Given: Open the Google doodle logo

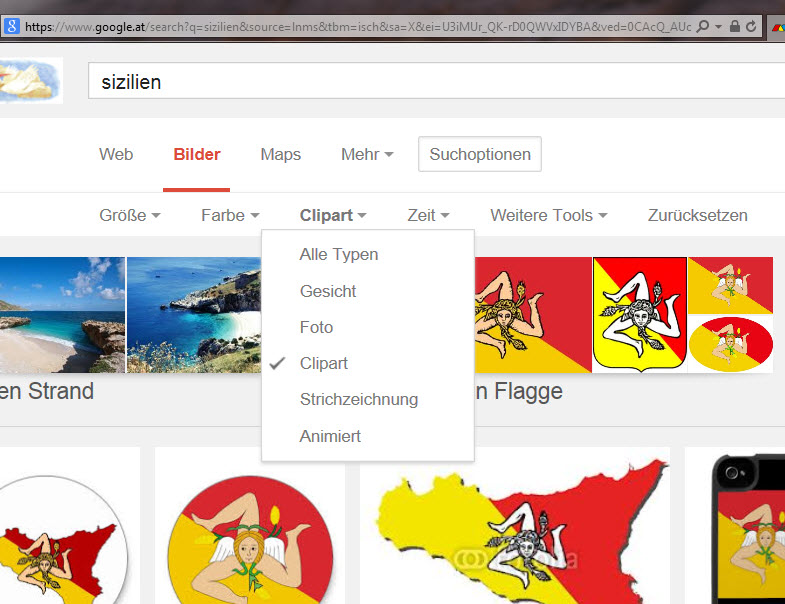Looking at the screenshot, I should (30, 80).
